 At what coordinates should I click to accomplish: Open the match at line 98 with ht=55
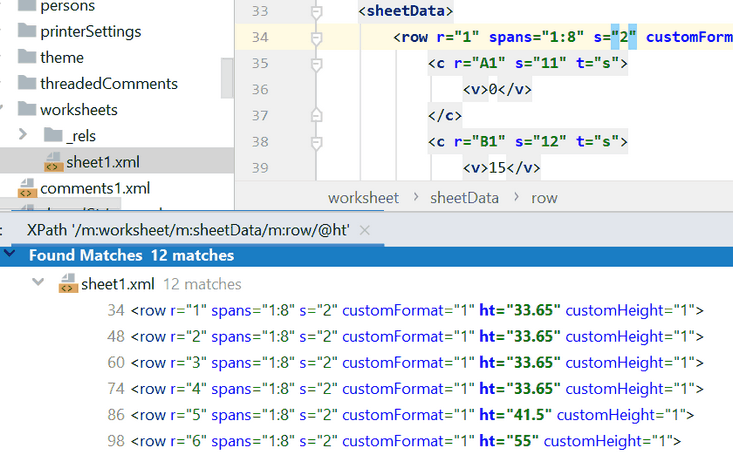(400, 440)
